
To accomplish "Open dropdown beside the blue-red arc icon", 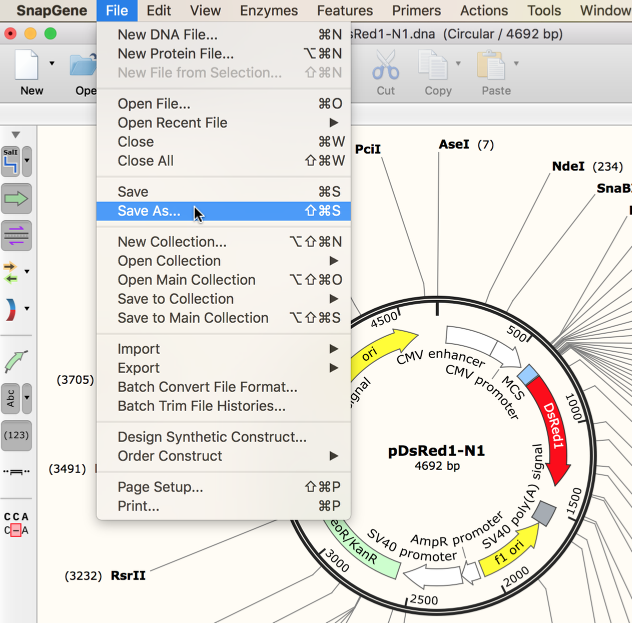I will click(x=27, y=309).
